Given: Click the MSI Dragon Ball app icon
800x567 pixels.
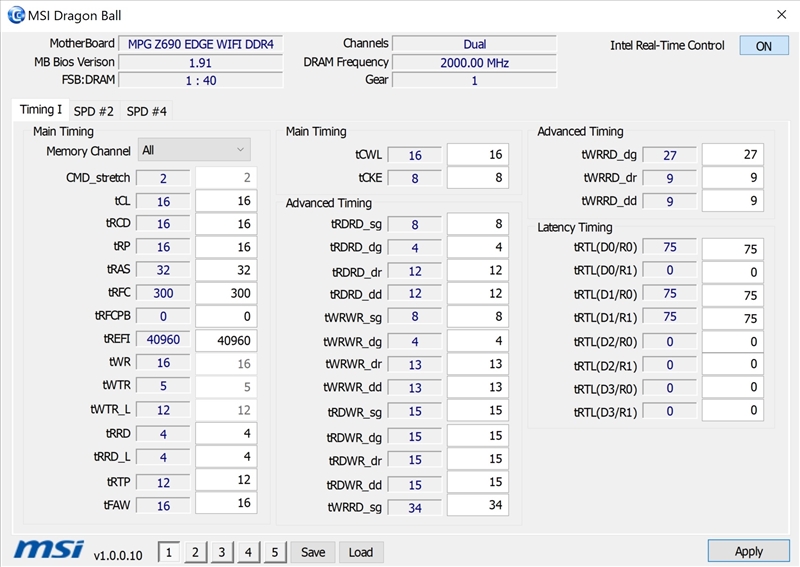Looking at the screenshot, I should [16, 15].
